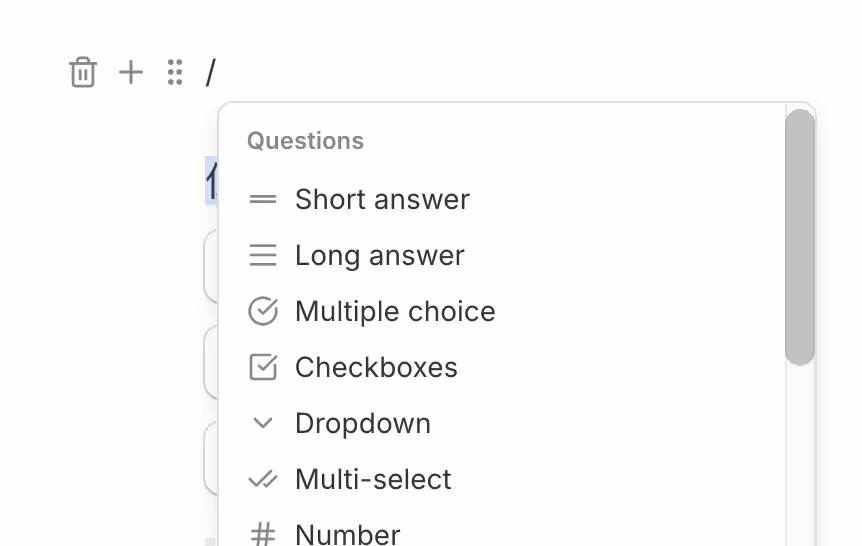Click the six-dot drag handle icon
Screen dimensions: 862x546
click(175, 73)
